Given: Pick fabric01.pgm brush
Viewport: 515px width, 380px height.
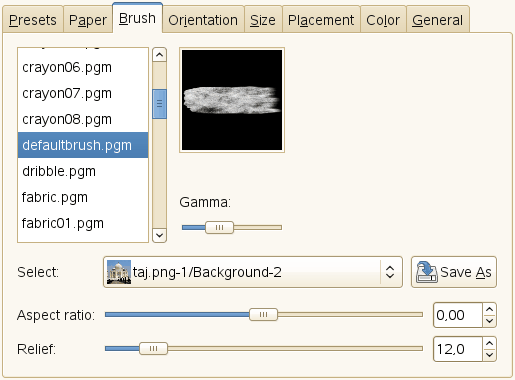Looking at the screenshot, I should pos(83,223).
